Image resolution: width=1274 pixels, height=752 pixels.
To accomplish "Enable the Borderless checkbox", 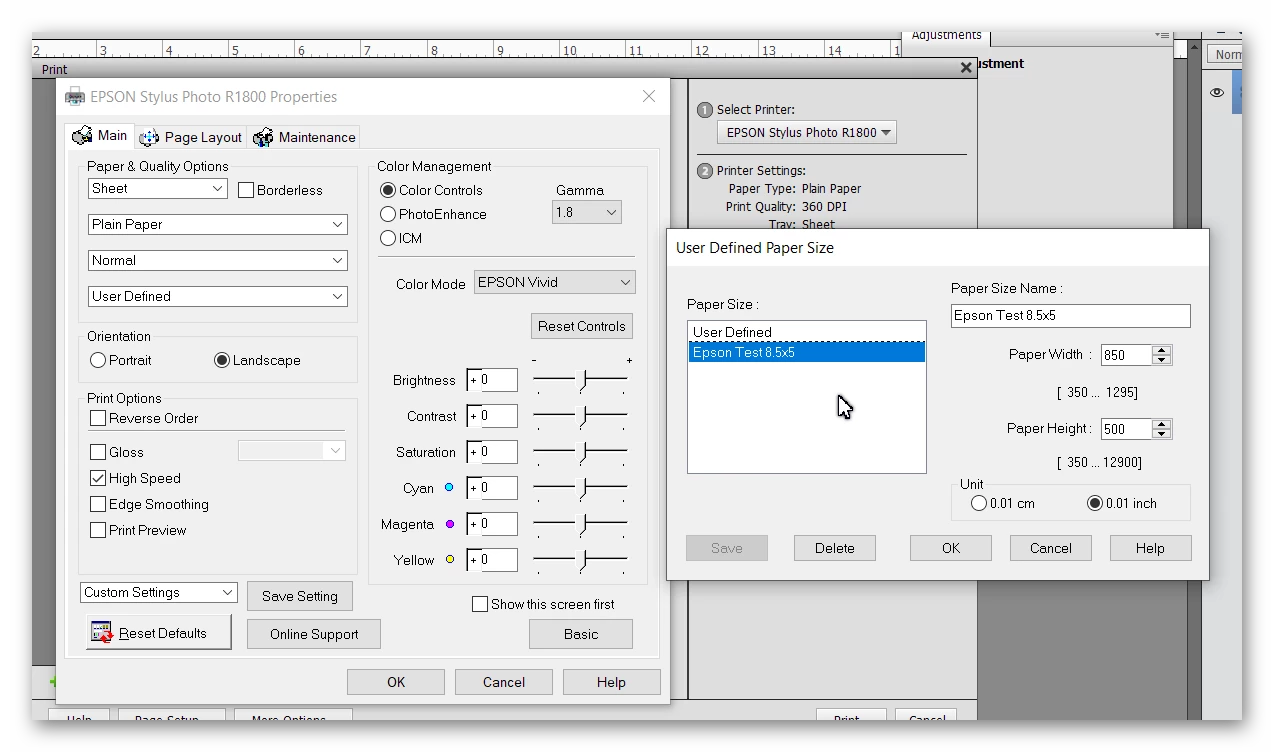I will pyautogui.click(x=246, y=190).
